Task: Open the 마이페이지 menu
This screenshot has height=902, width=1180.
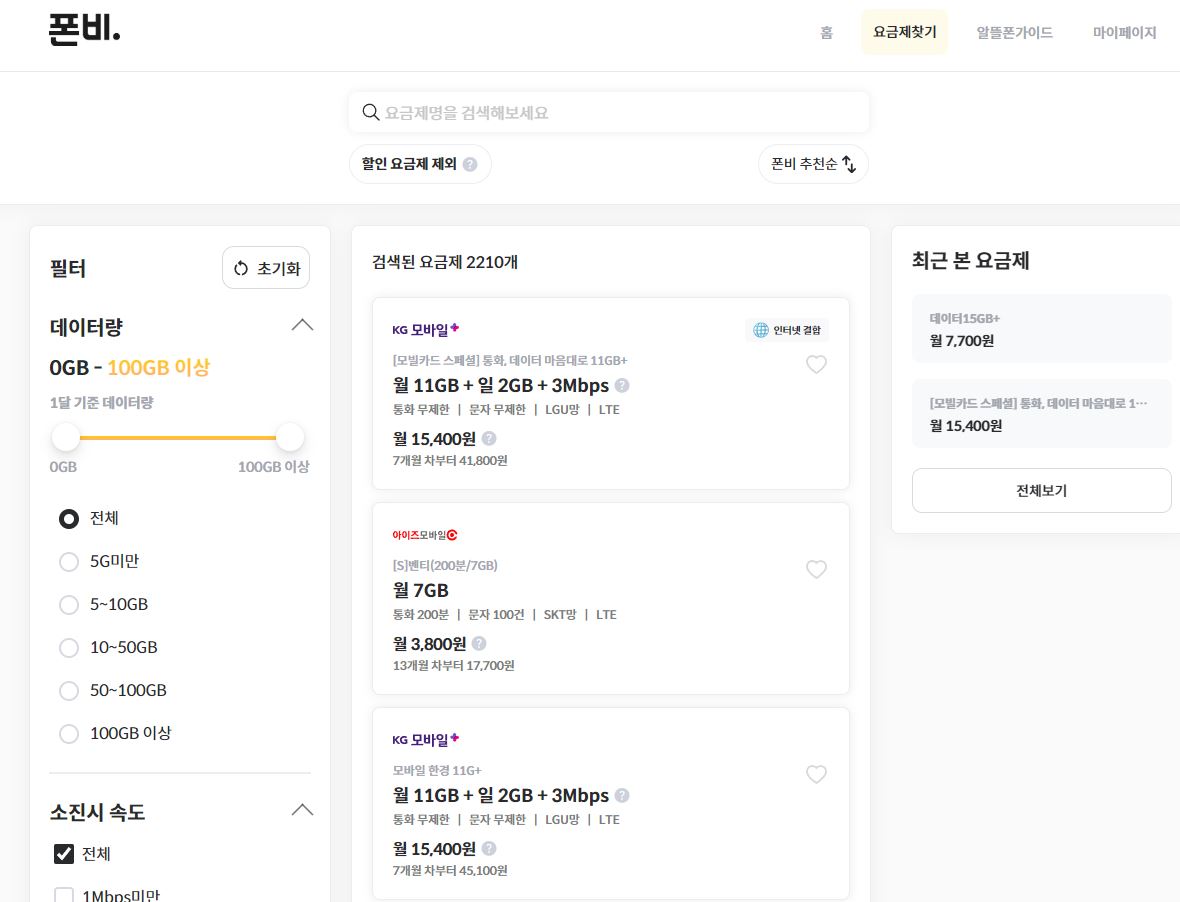Action: (1124, 32)
